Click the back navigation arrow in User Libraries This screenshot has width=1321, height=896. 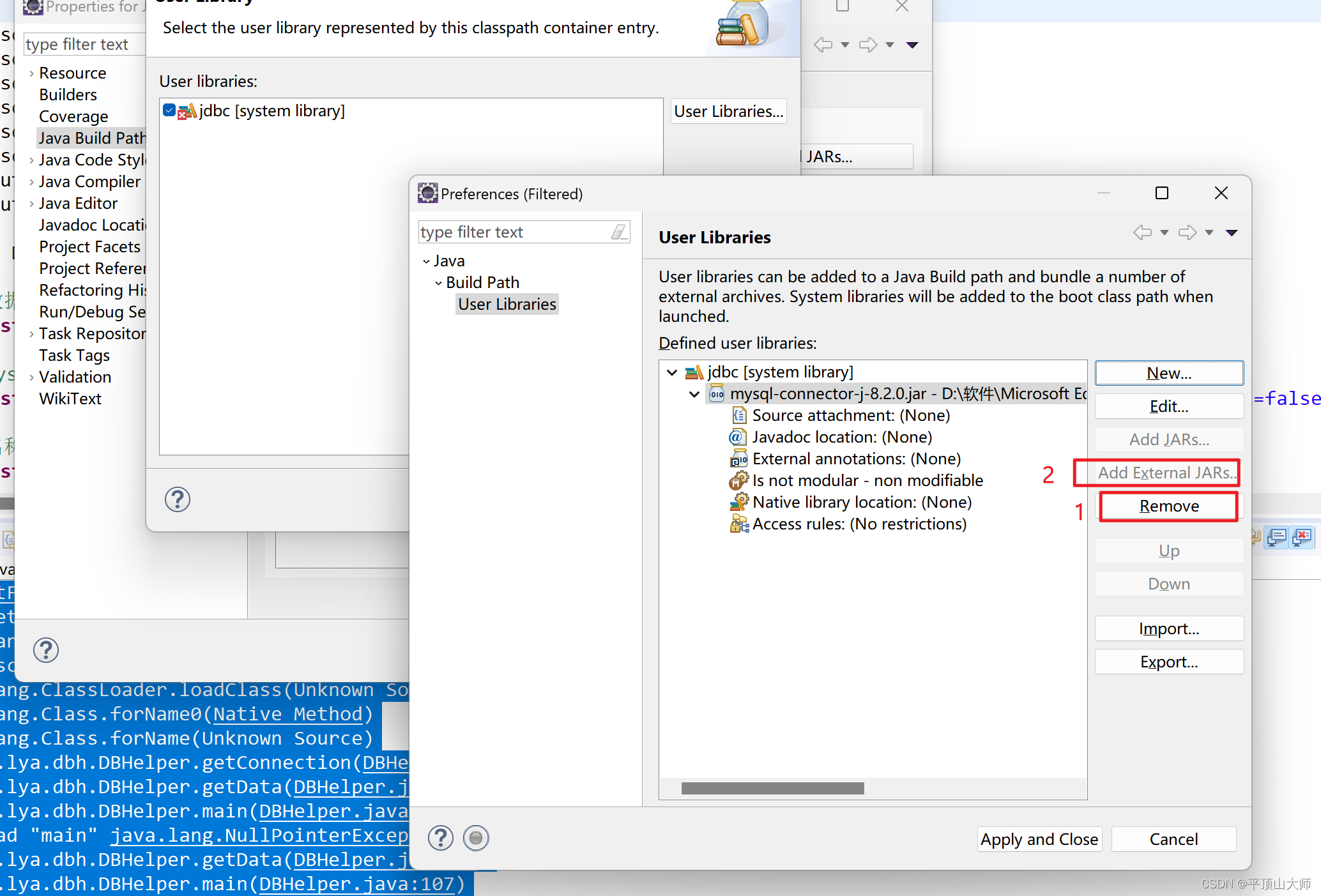coord(1142,232)
